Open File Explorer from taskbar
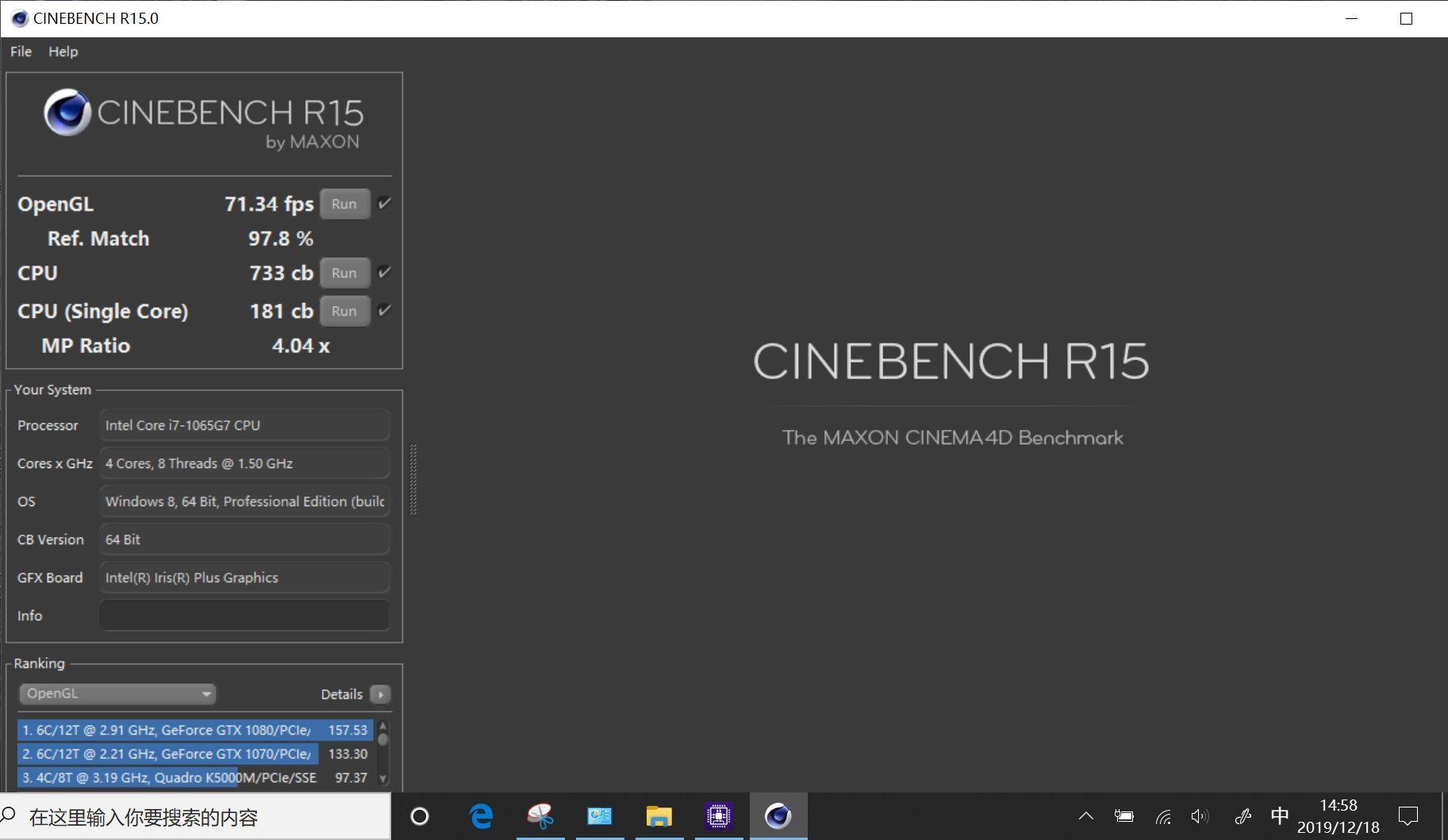Viewport: 1448px width, 840px height. point(659,816)
